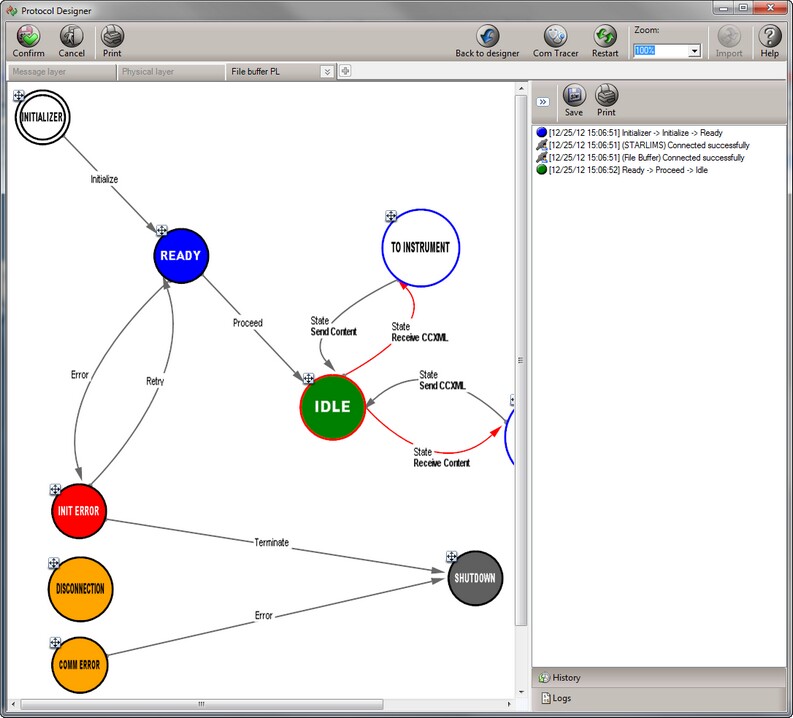Save the history log
This screenshot has height=718, width=793.
click(574, 101)
